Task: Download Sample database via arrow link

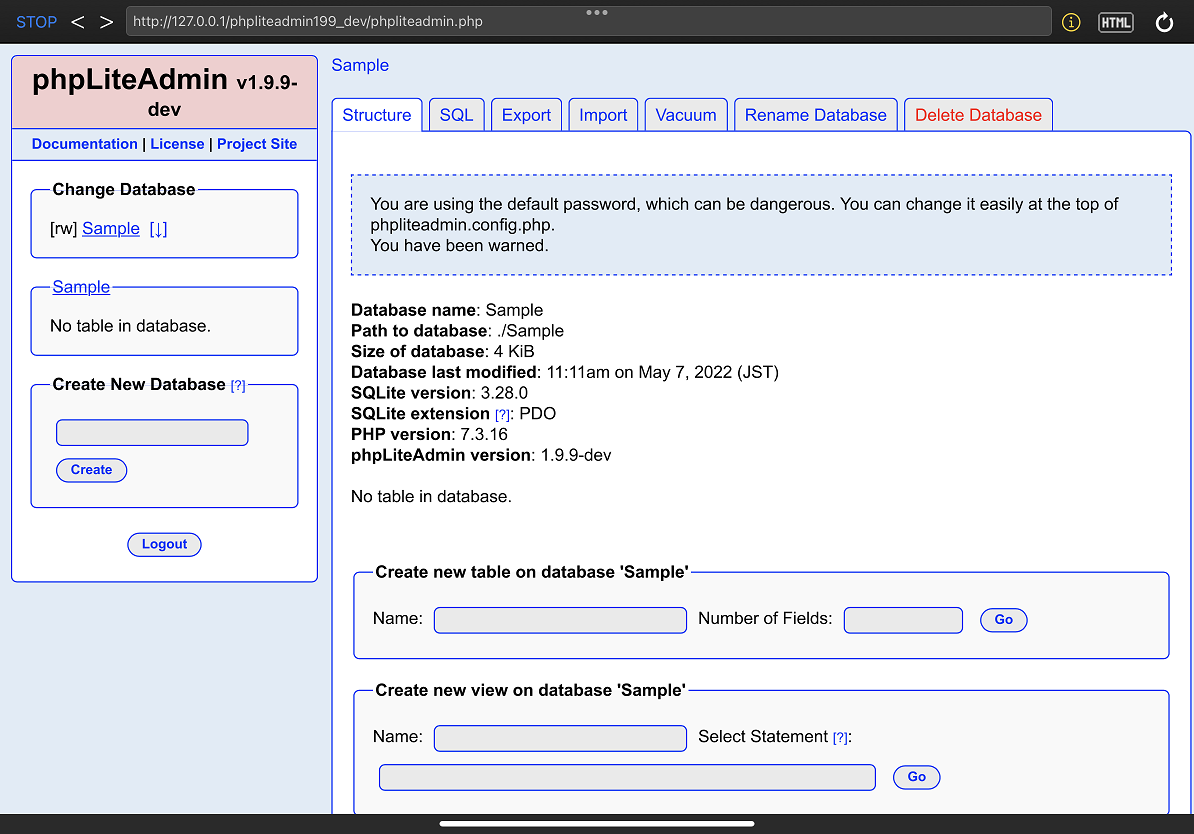Action: 158,228
